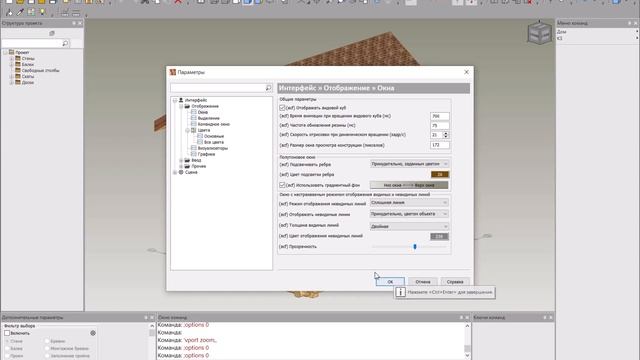640x360 pixels.
Task: Select the Проект root node in project structure
Action: 22,52
